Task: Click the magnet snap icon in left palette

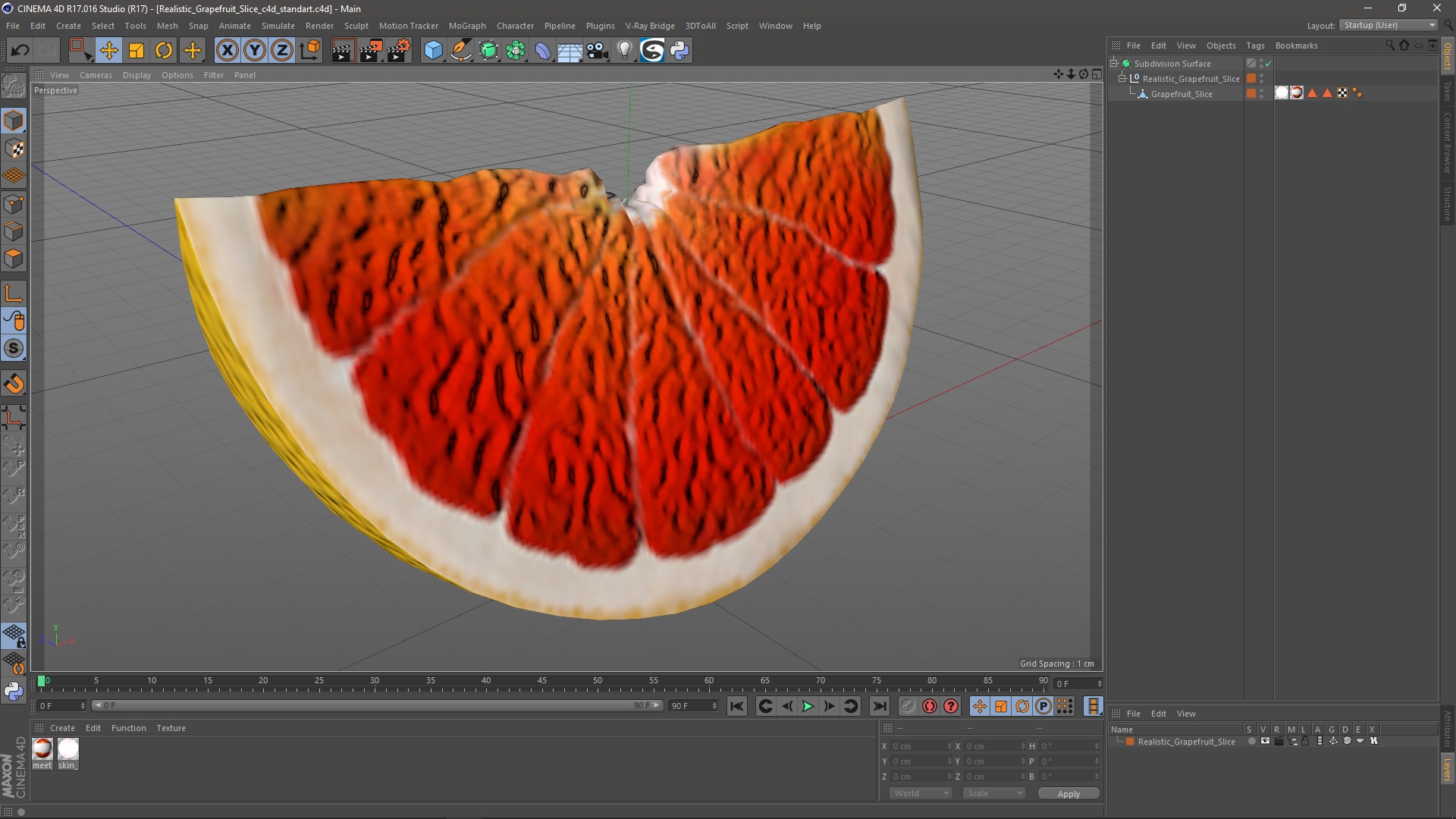Action: coord(14,384)
